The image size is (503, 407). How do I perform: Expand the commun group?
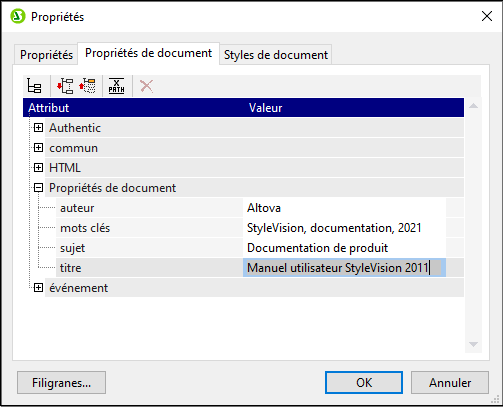[39, 148]
